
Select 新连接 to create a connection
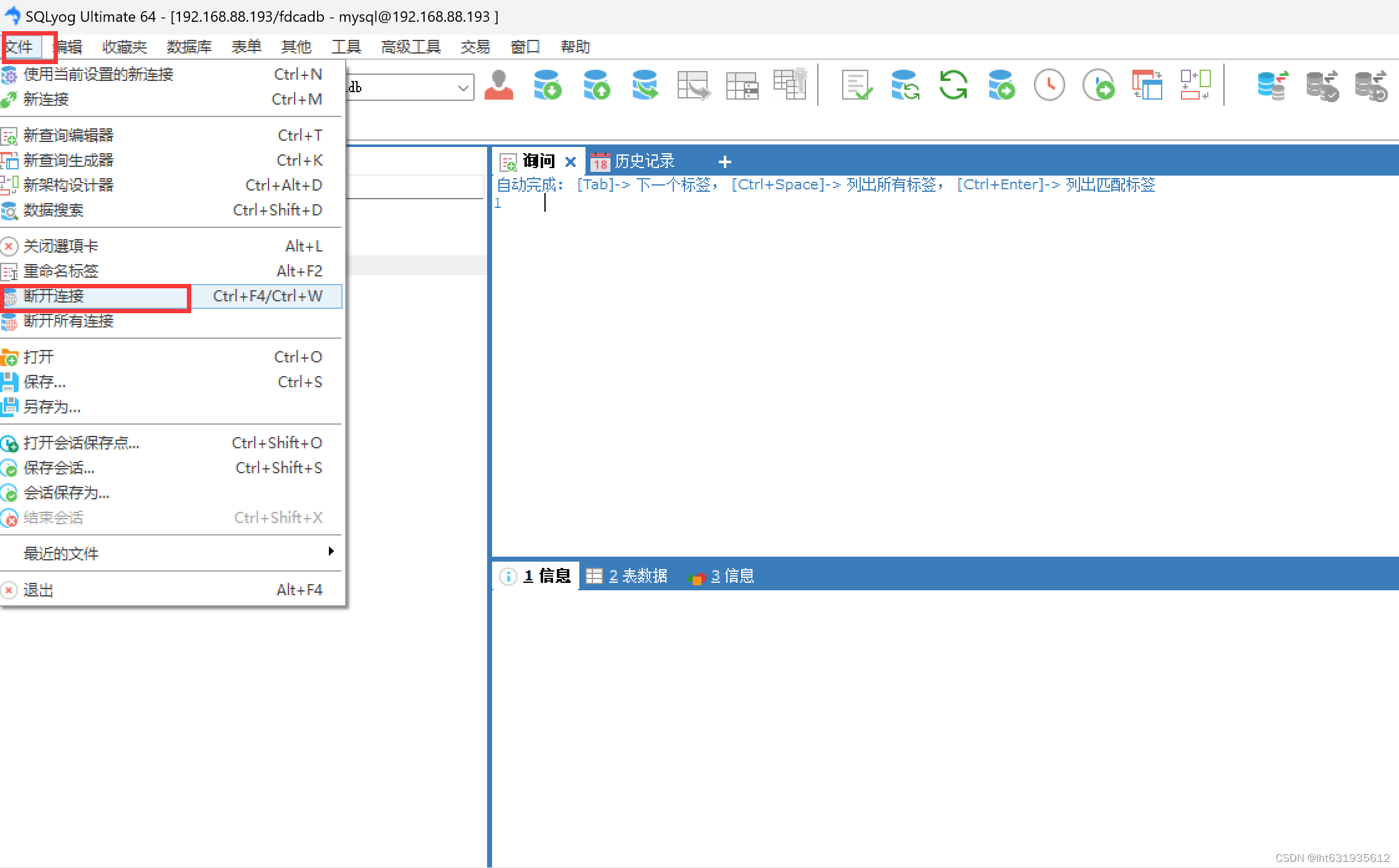point(46,99)
